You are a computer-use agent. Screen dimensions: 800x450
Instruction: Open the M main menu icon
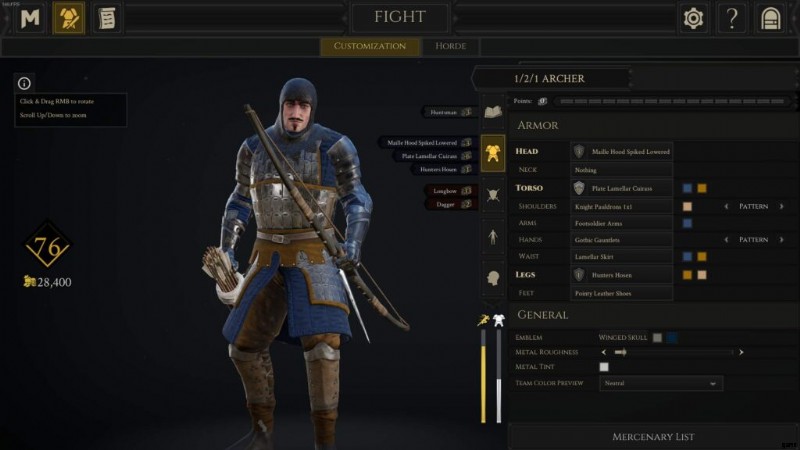(x=30, y=18)
